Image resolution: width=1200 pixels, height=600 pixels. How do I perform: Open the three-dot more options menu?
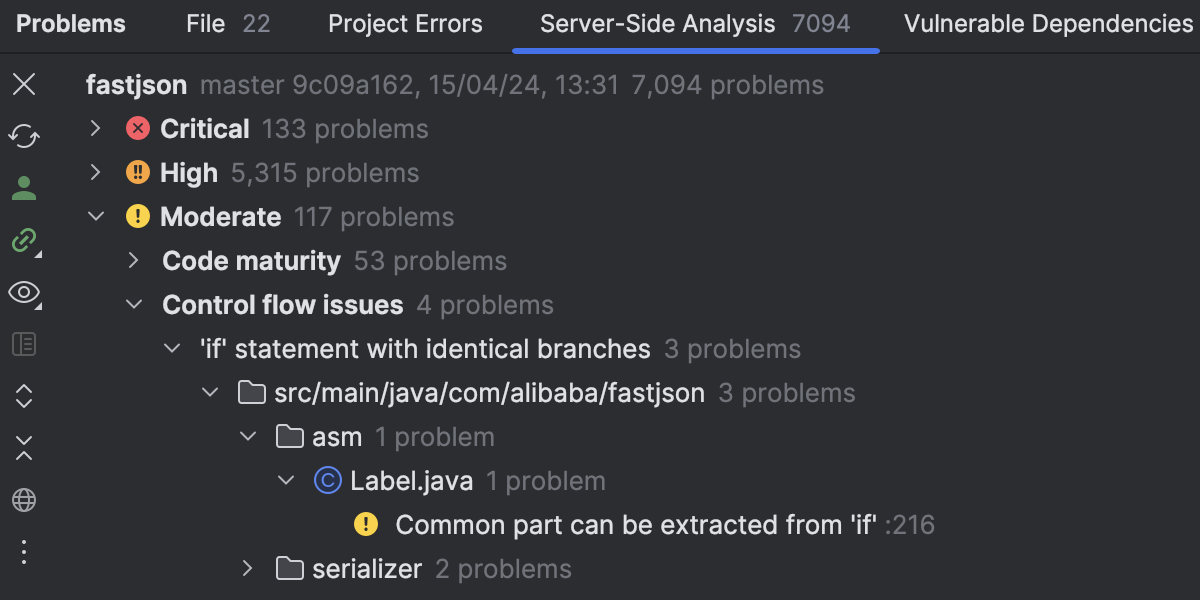tap(24, 552)
